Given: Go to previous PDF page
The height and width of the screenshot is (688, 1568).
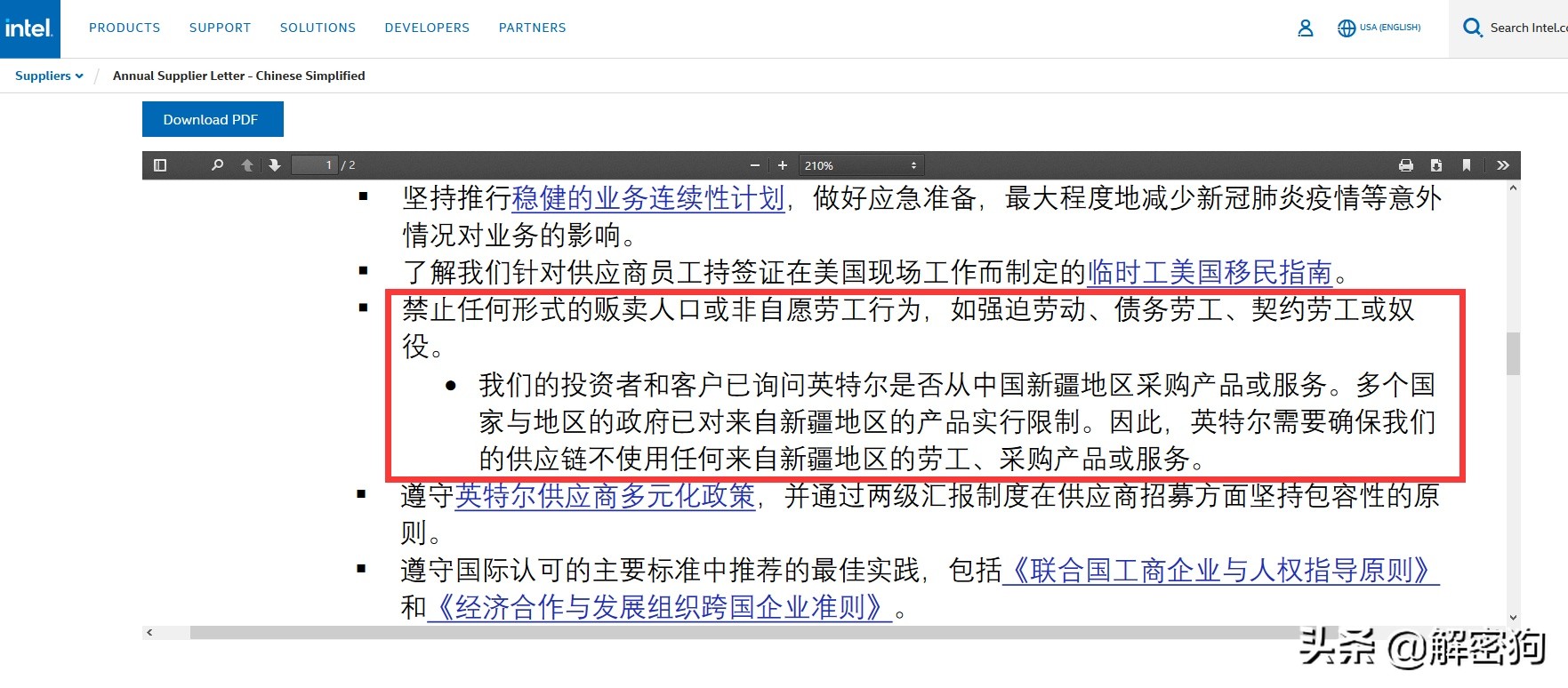Looking at the screenshot, I should [x=247, y=165].
